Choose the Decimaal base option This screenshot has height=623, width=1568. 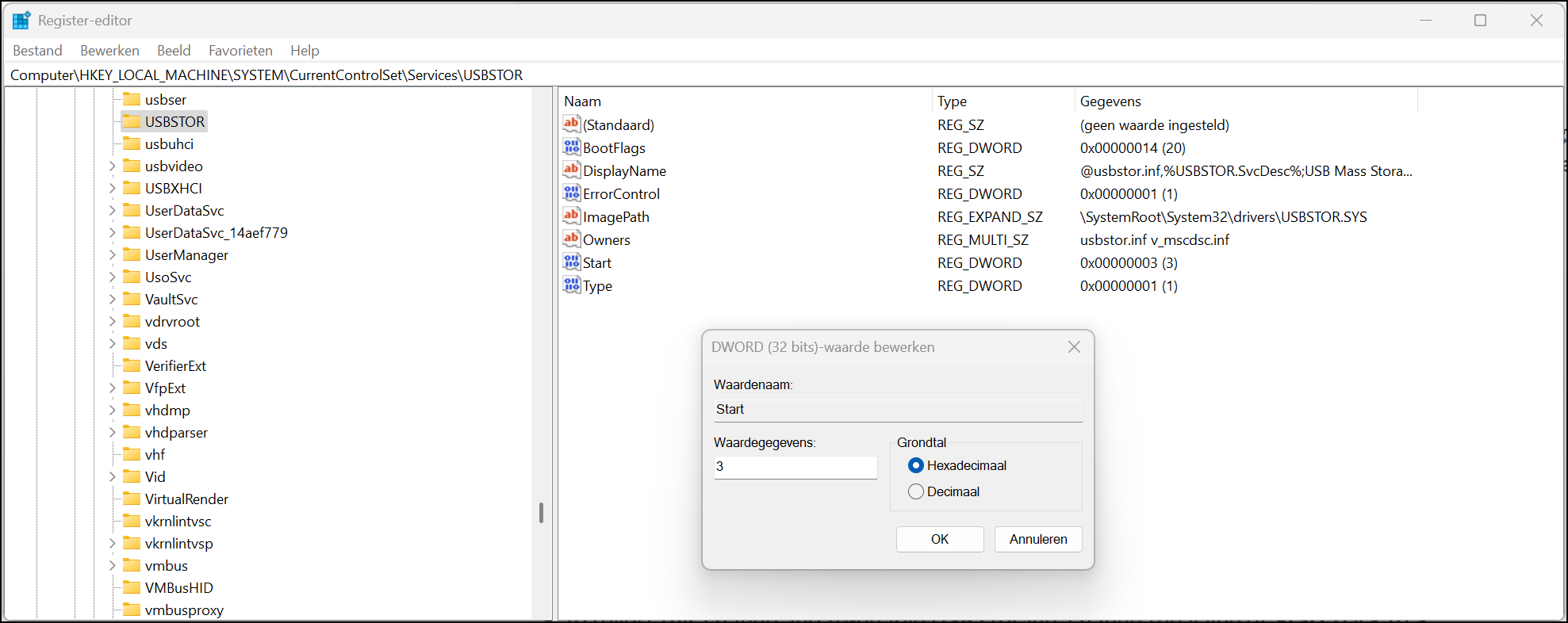pos(916,491)
